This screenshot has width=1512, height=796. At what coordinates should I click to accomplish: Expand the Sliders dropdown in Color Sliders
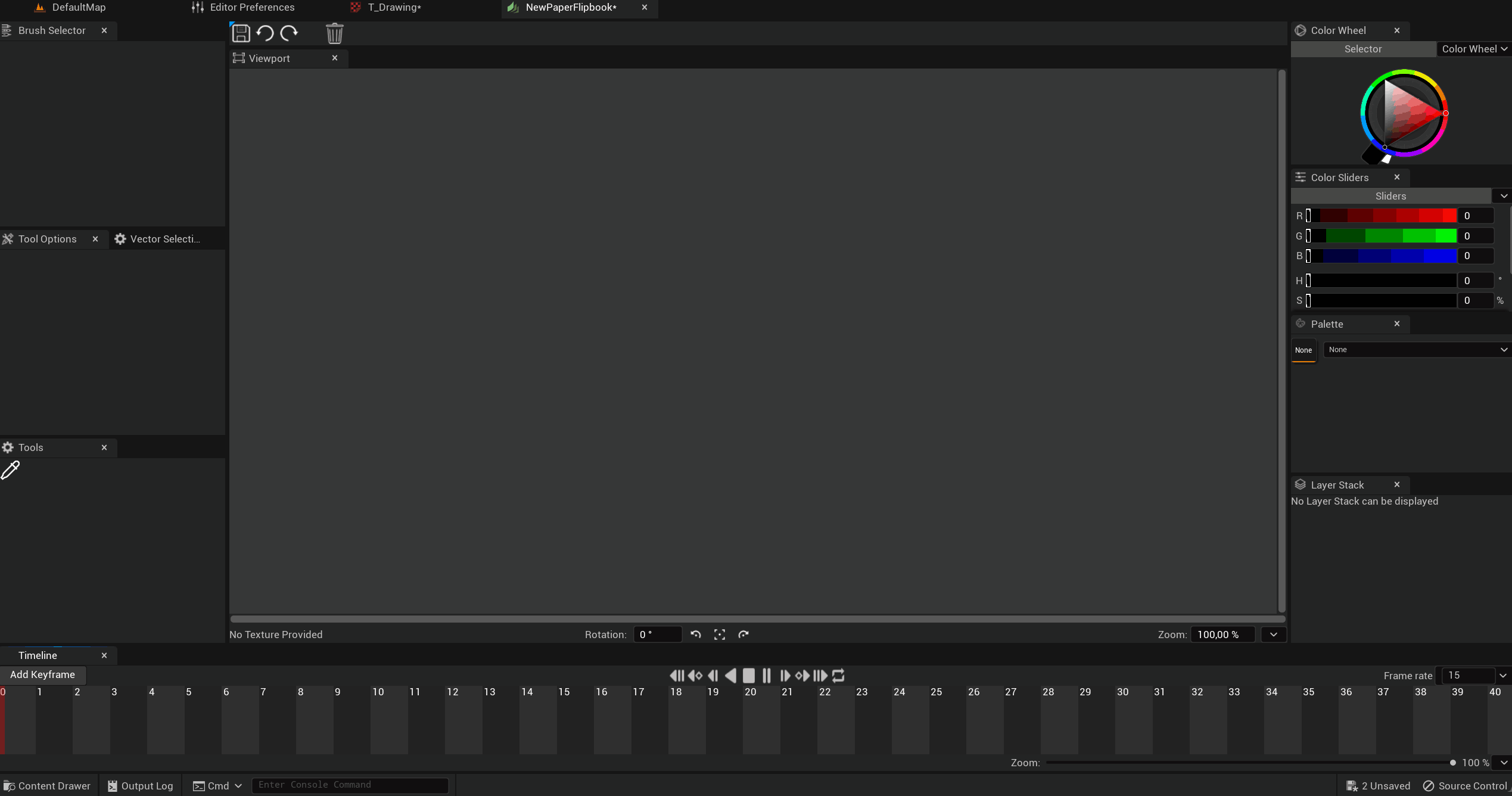point(1503,195)
